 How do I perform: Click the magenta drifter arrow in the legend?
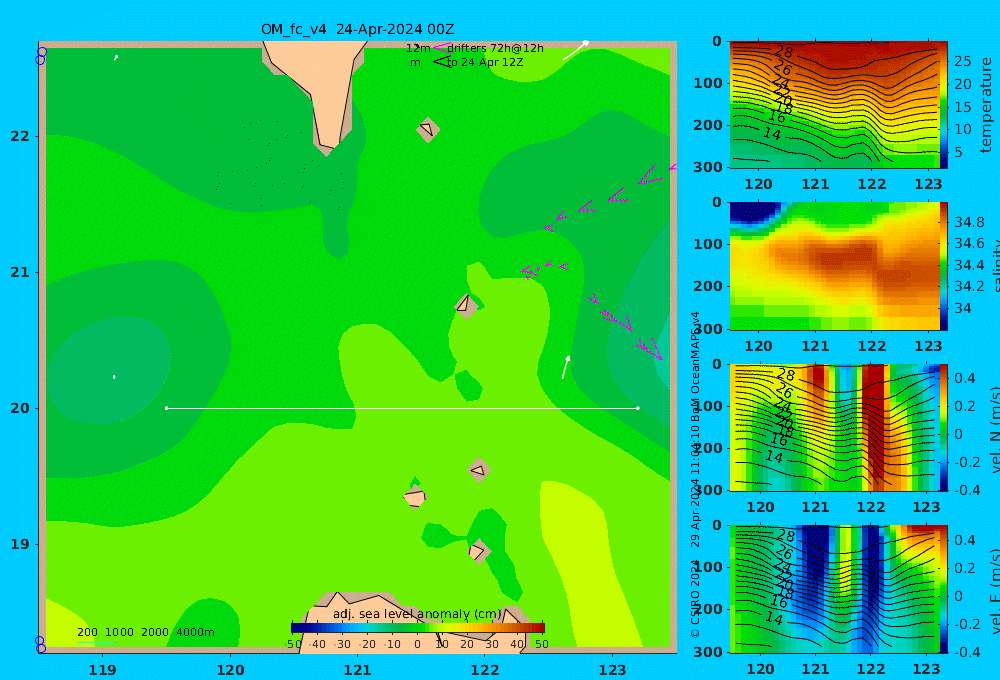[441, 48]
